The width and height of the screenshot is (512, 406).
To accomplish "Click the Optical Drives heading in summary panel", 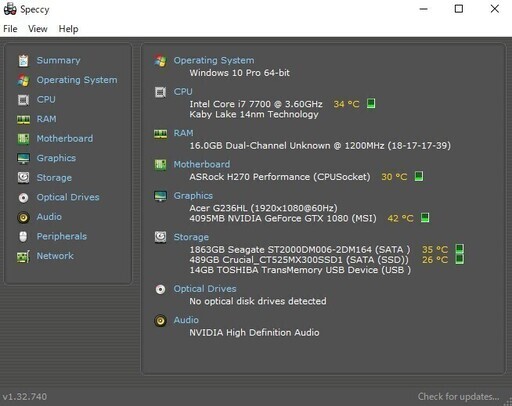I will click(x=205, y=289).
